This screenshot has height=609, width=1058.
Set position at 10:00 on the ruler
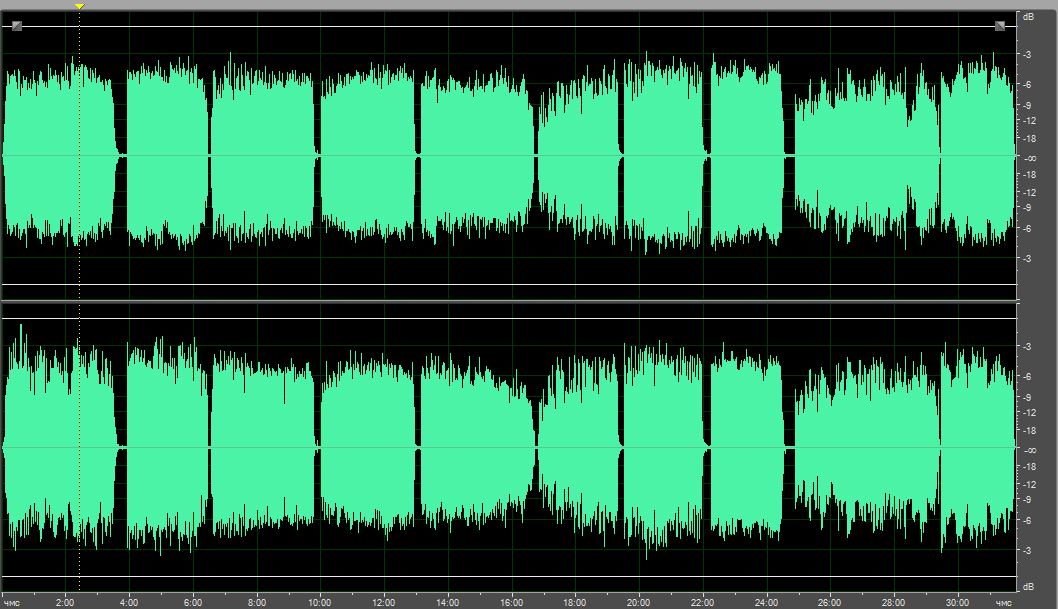pos(319,602)
